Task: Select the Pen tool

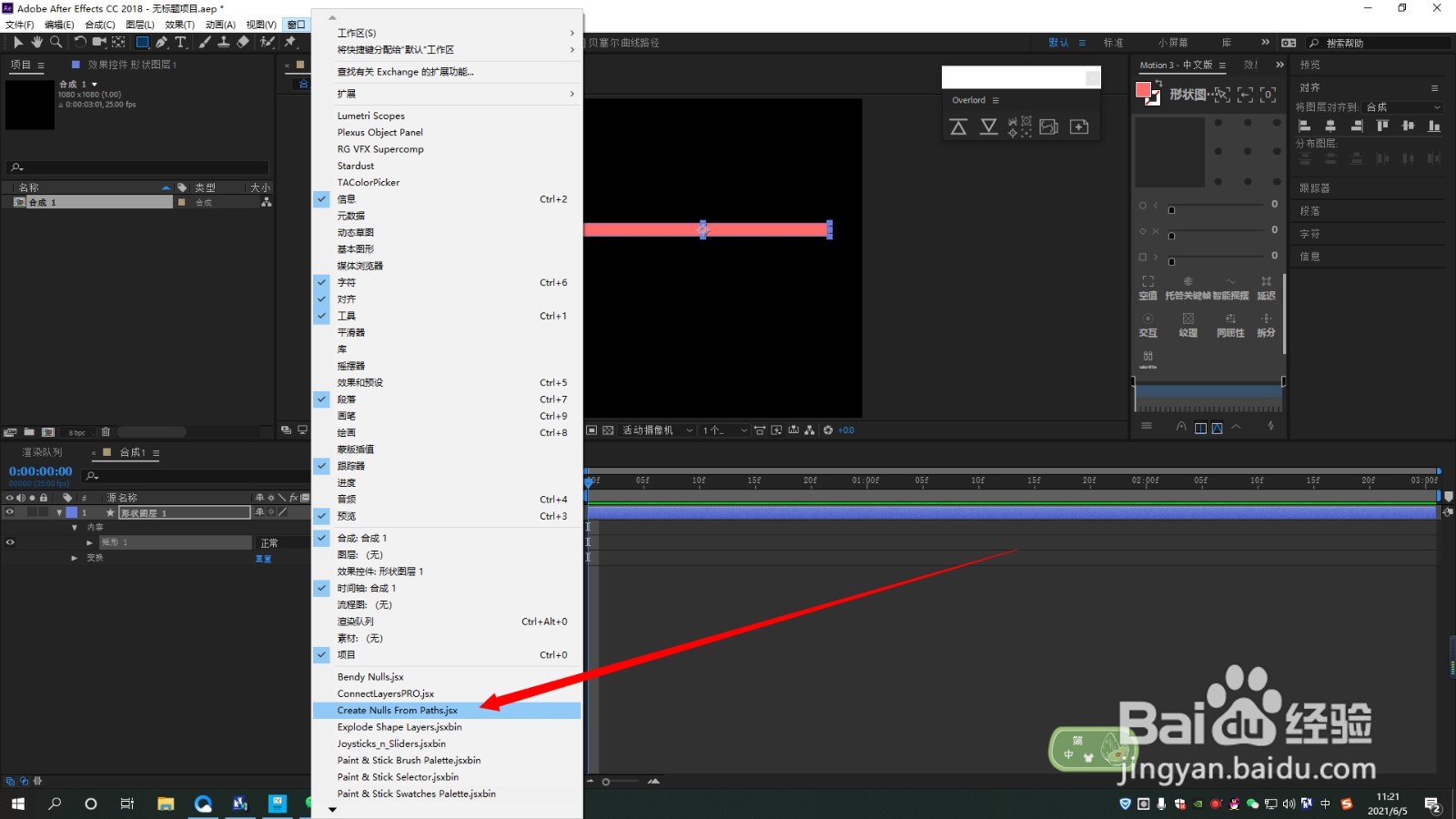Action: [161, 42]
